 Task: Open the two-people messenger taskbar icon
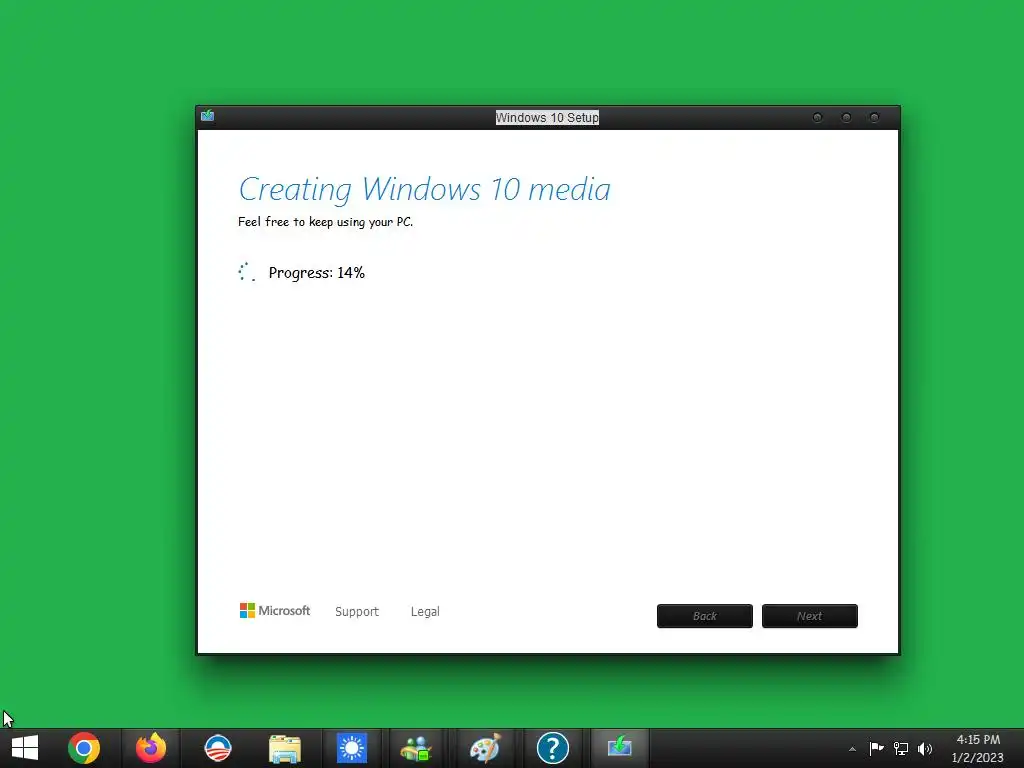coord(417,749)
